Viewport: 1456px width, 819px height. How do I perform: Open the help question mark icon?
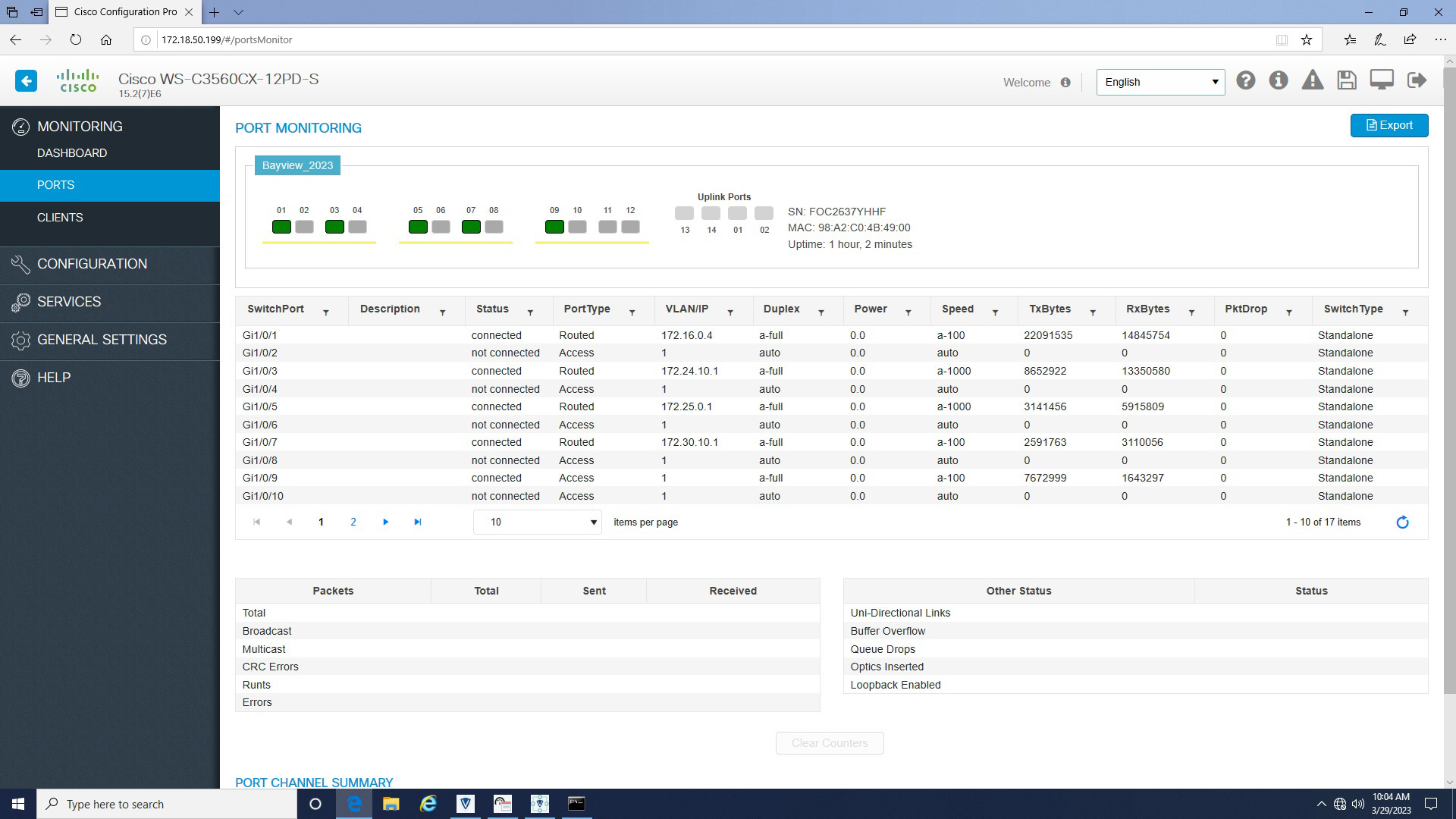click(1245, 80)
